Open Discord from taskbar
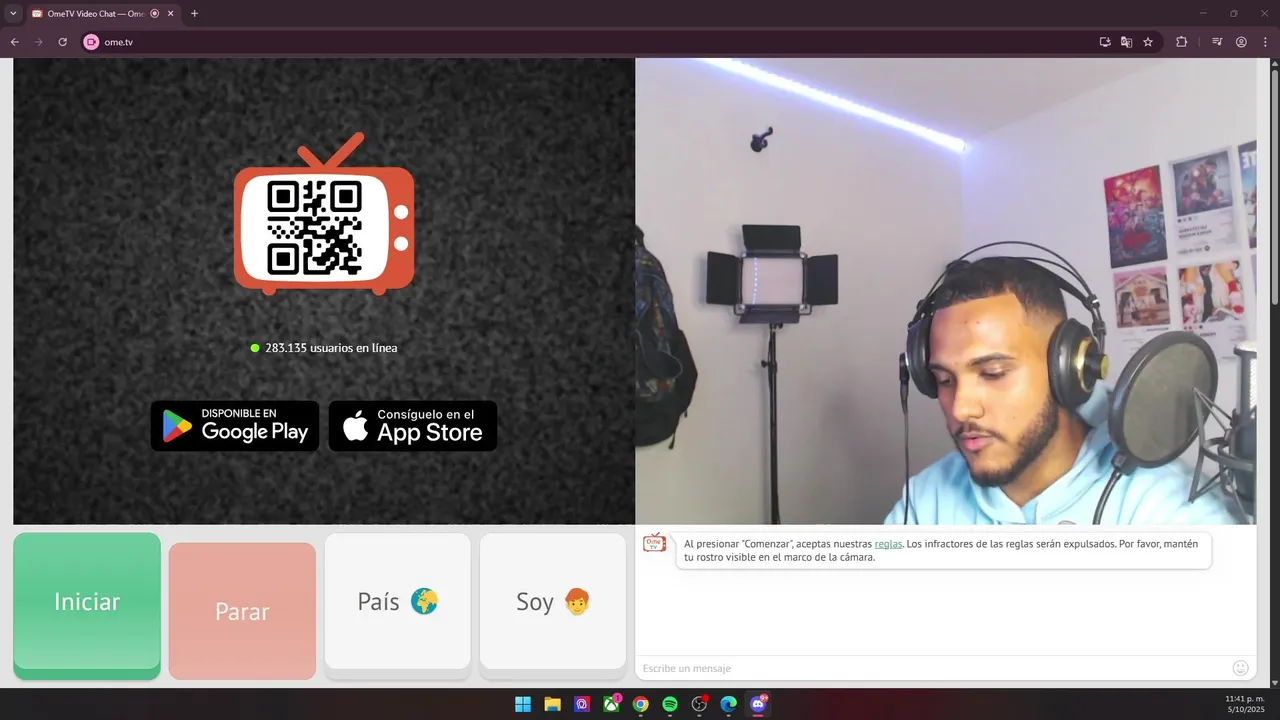The image size is (1280, 720). point(759,704)
